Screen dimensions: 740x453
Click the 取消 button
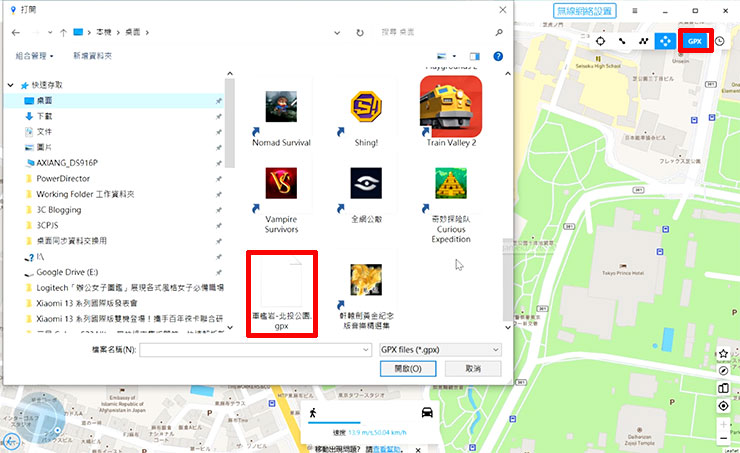473,369
